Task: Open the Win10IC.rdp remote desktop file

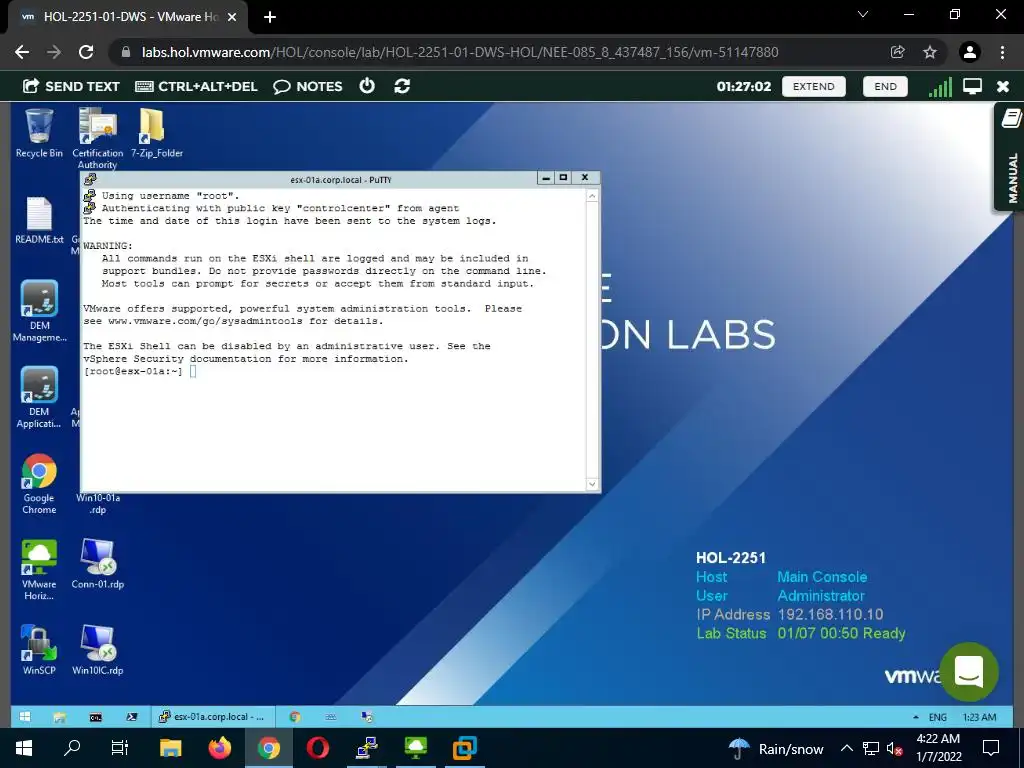Action: pos(97,650)
